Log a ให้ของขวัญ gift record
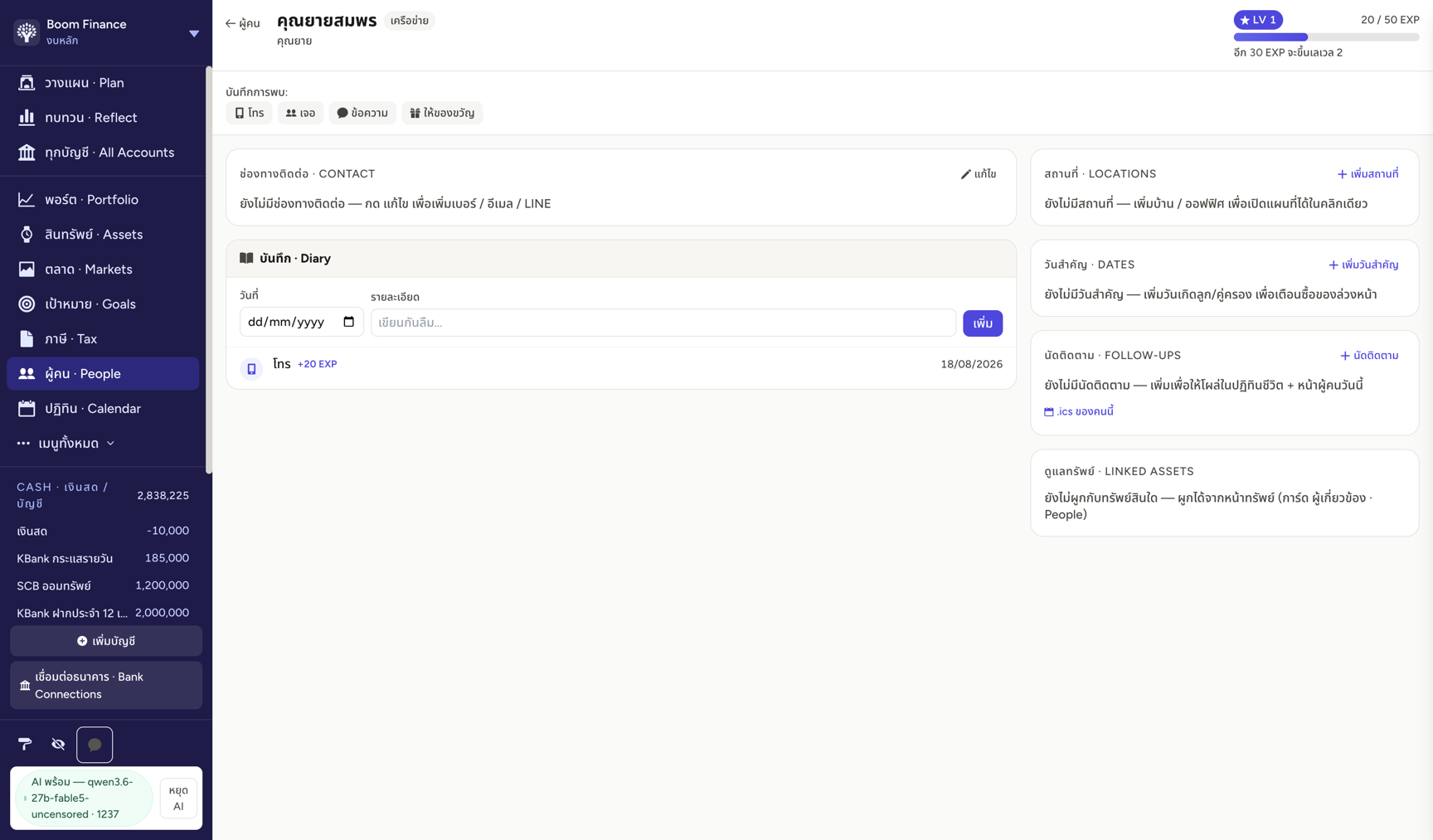The image size is (1433, 840). 442,113
